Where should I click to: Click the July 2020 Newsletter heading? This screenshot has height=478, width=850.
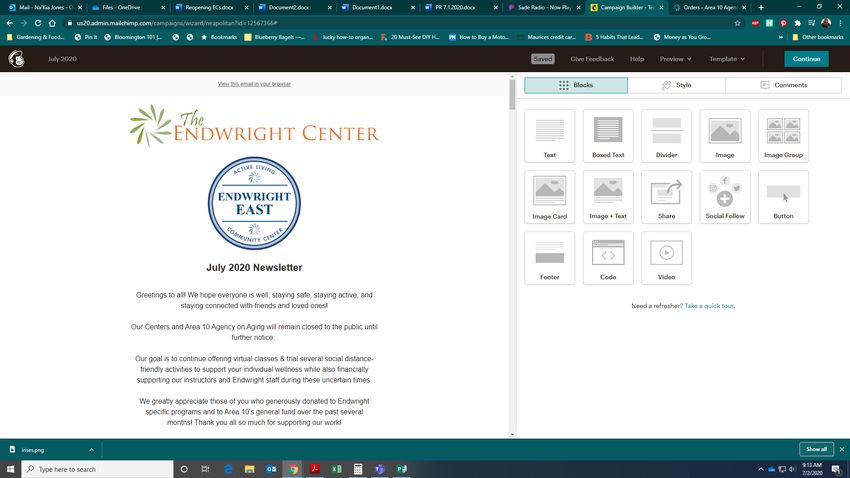pyautogui.click(x=254, y=267)
